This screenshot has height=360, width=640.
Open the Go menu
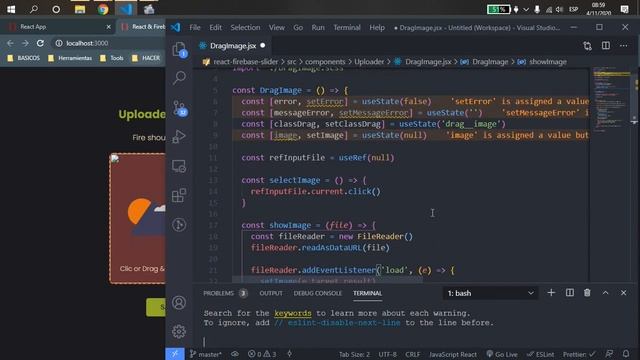pyautogui.click(x=298, y=27)
